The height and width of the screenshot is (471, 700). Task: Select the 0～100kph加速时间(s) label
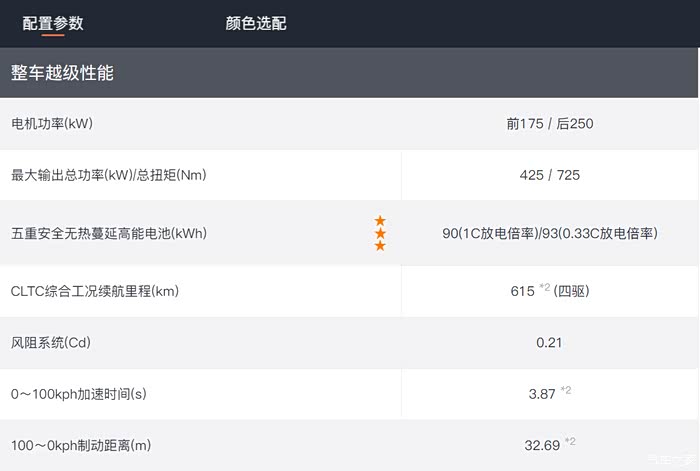[x=79, y=394]
